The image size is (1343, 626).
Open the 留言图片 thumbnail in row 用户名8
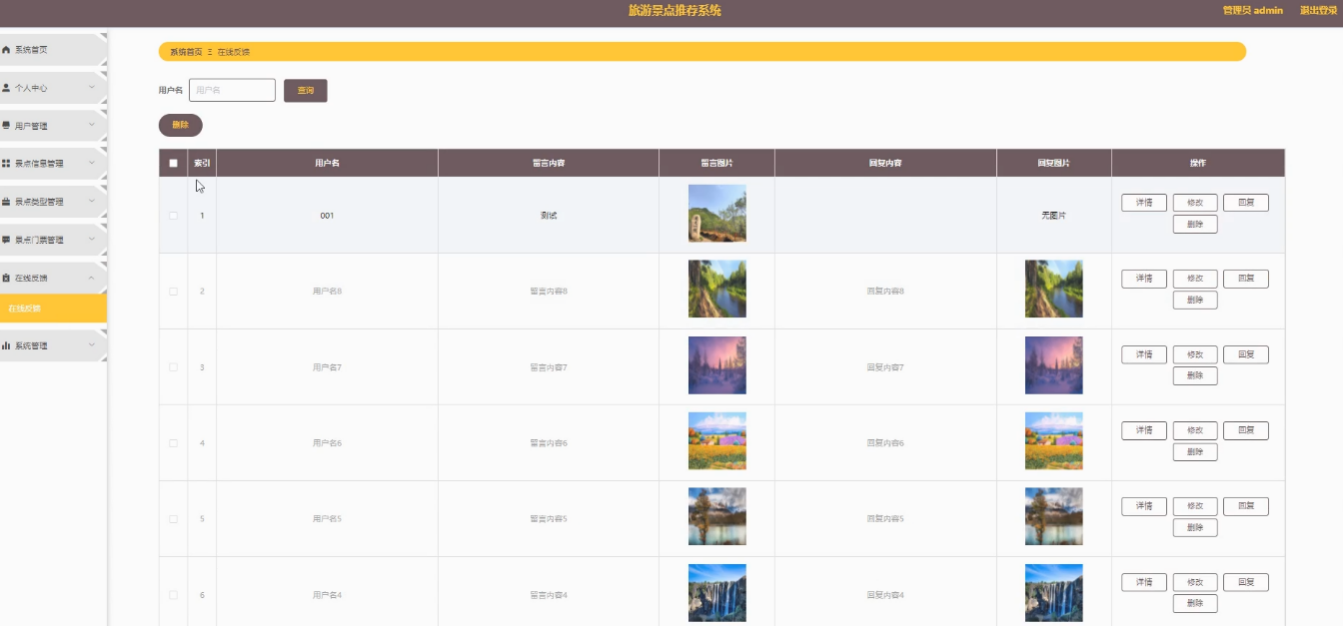tap(717, 289)
